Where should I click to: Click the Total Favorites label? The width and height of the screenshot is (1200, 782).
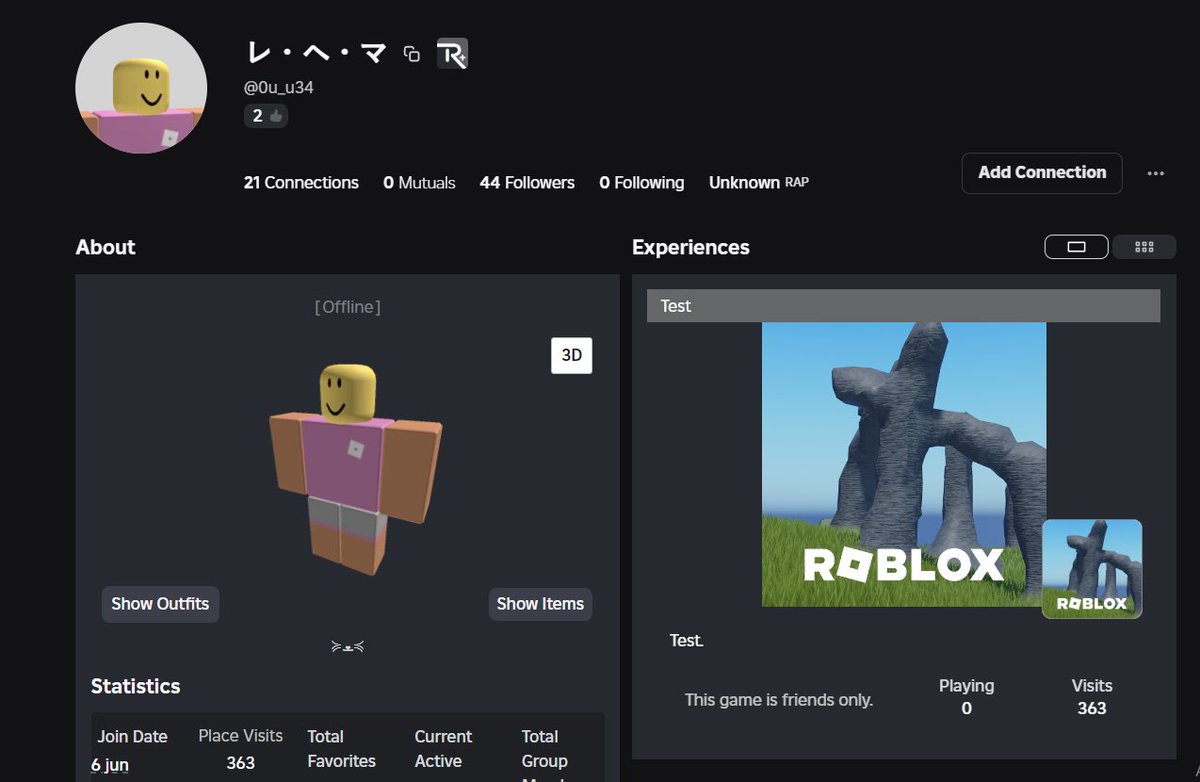click(341, 749)
